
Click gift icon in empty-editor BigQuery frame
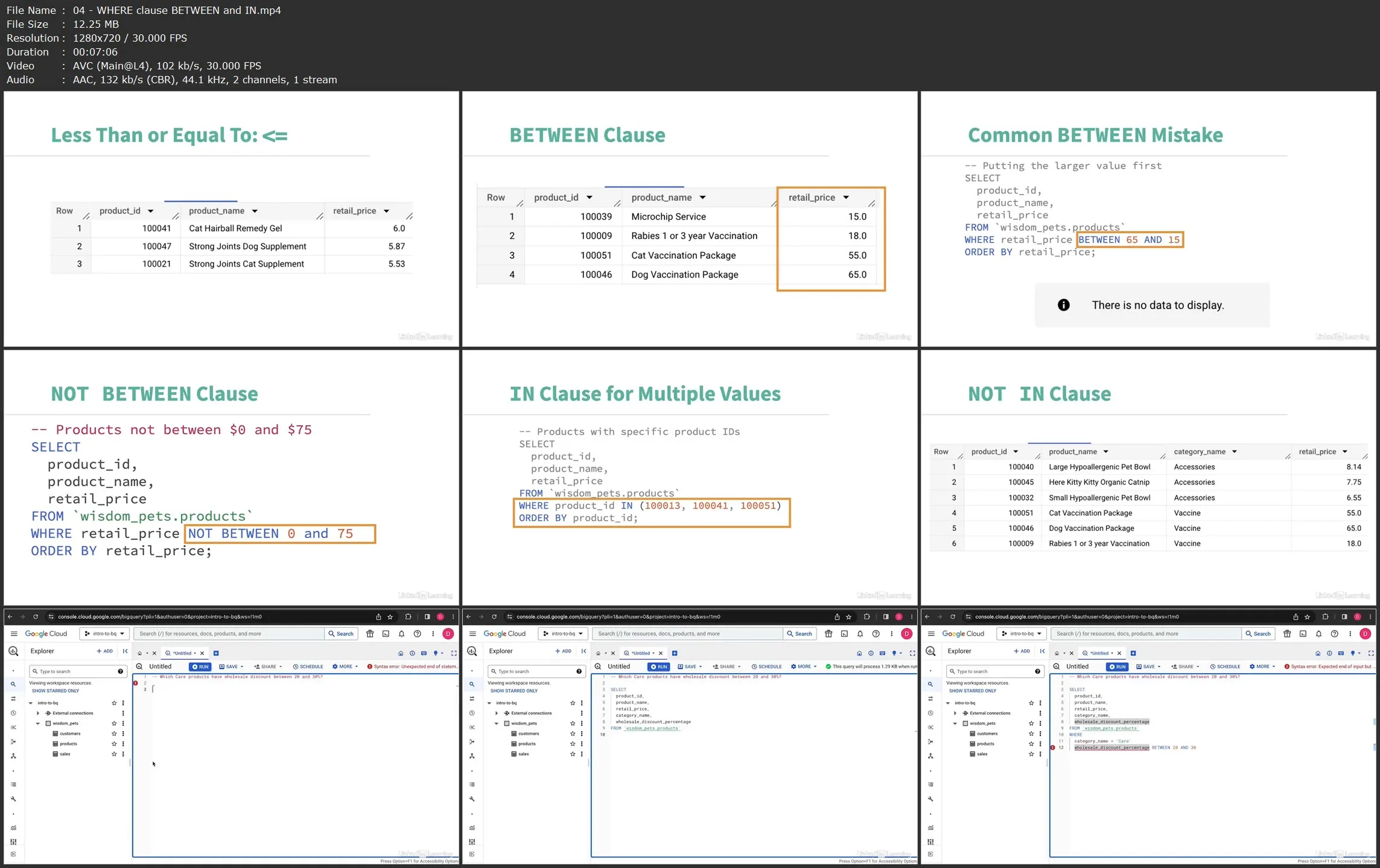click(x=370, y=633)
